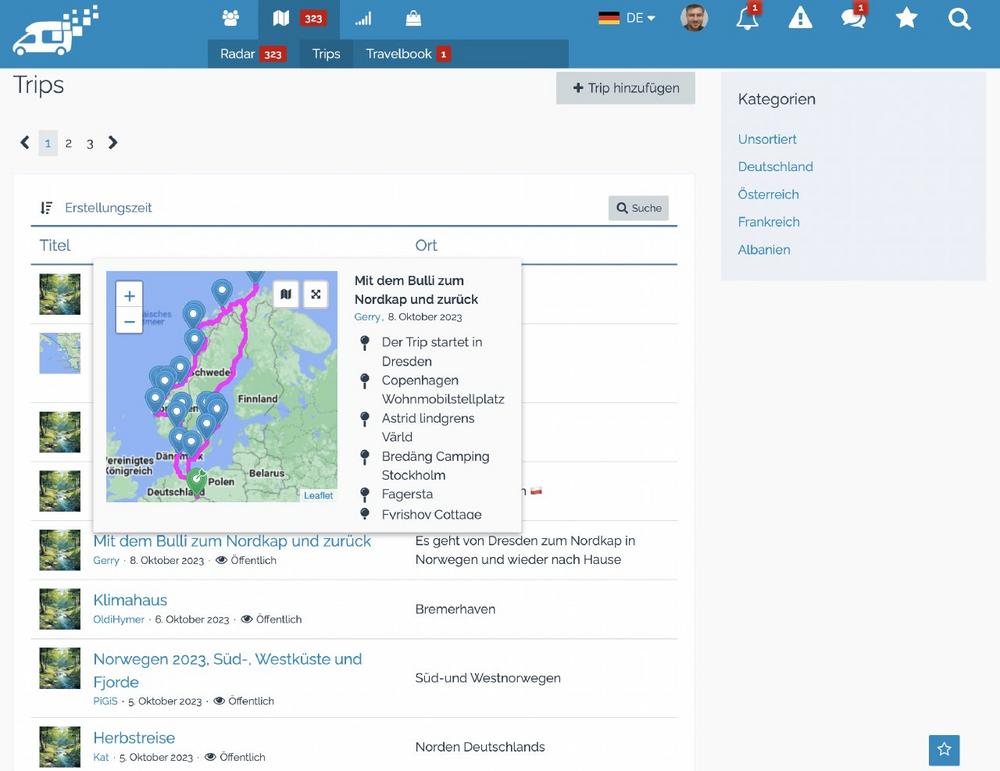
Task: Click the Trip hinzufügen button
Action: click(x=625, y=88)
